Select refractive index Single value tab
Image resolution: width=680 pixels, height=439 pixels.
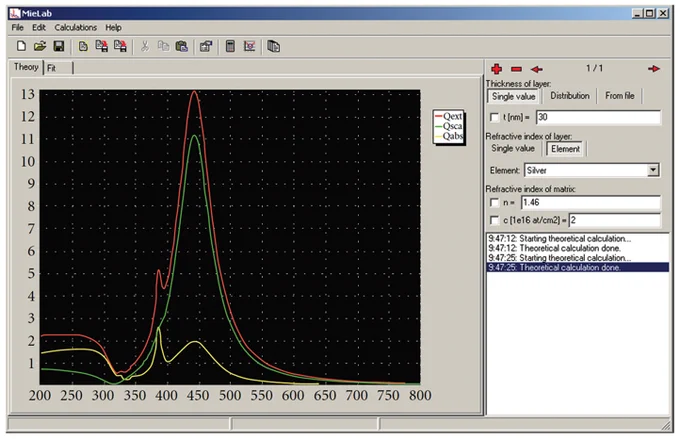pos(513,148)
